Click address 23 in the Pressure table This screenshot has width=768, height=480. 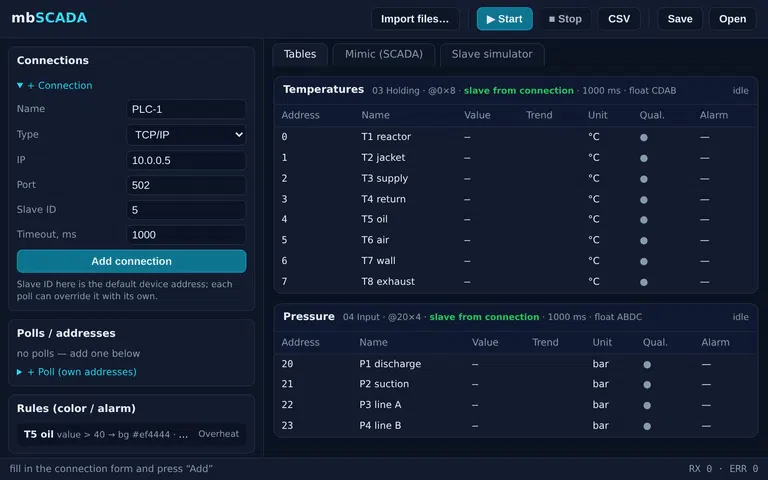pyautogui.click(x=287, y=425)
